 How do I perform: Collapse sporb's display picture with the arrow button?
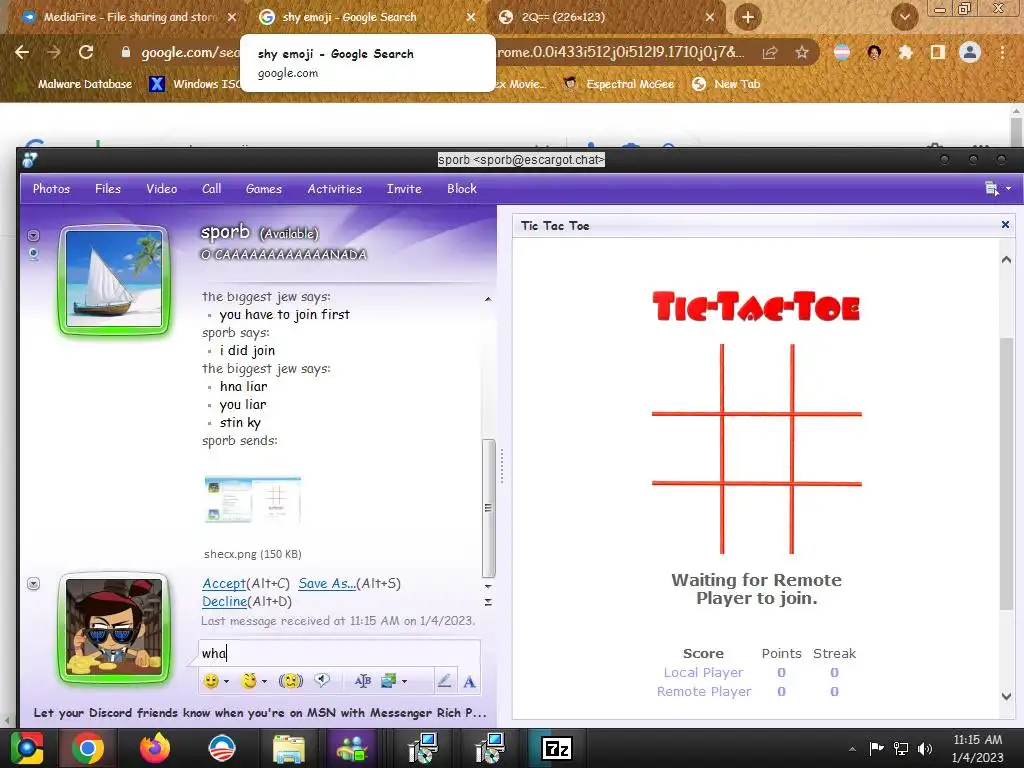pos(34,235)
